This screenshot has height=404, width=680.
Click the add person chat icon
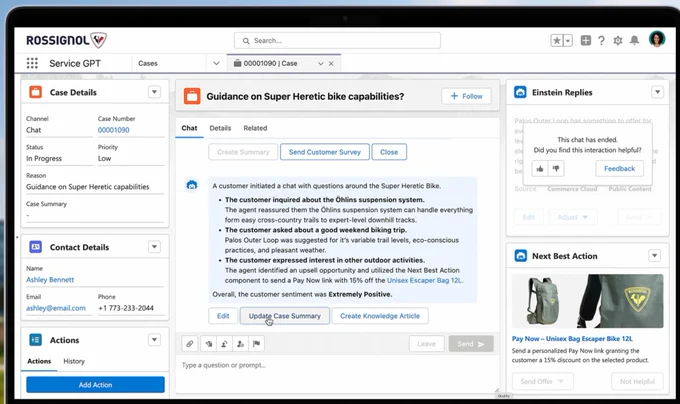click(240, 344)
